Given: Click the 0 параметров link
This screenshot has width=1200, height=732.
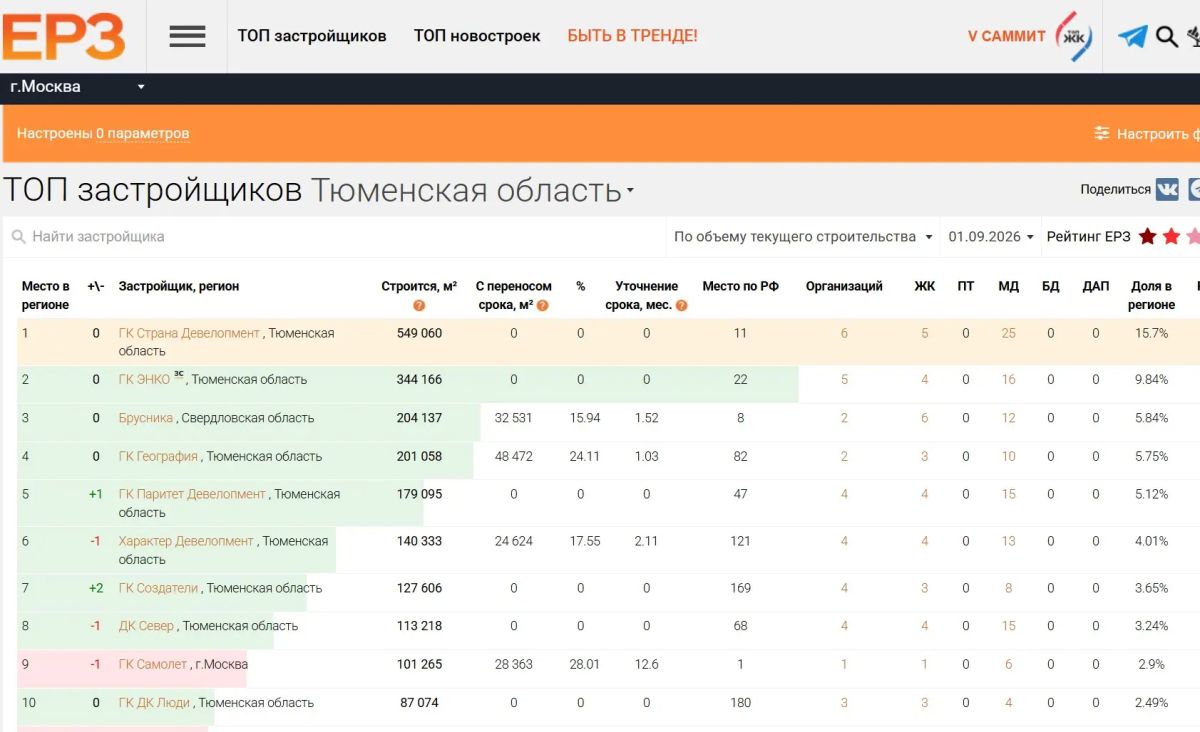Looking at the screenshot, I should [142, 133].
